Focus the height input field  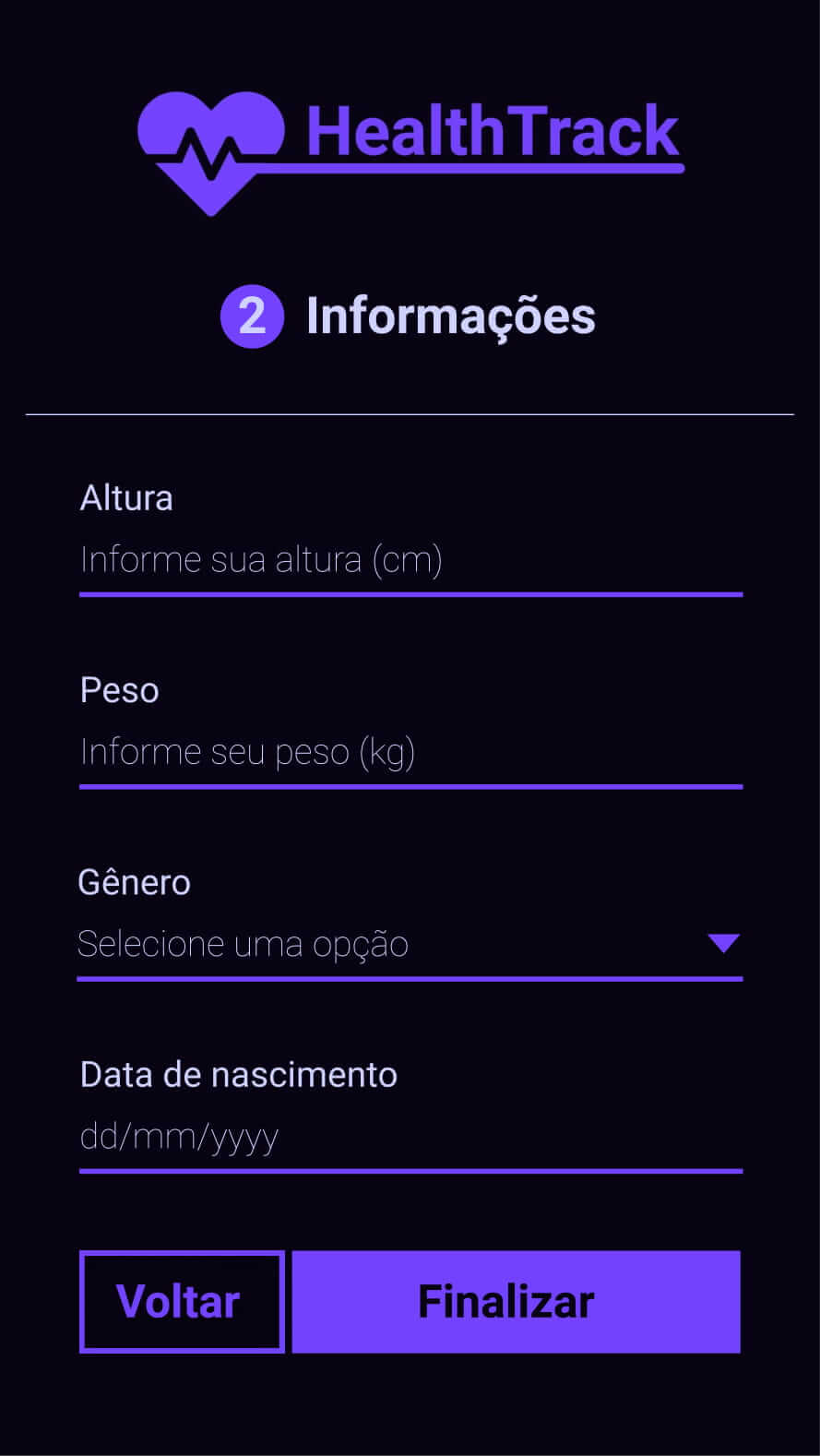point(410,560)
